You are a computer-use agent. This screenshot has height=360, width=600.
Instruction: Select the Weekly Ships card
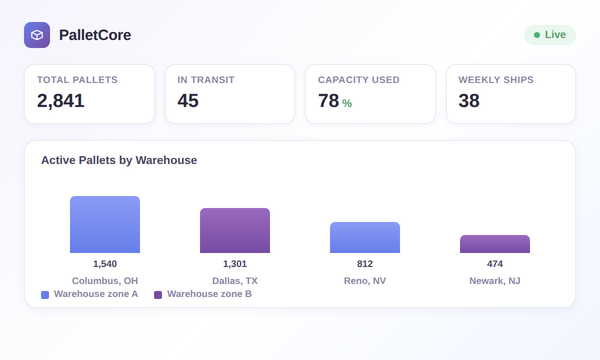[x=511, y=94]
